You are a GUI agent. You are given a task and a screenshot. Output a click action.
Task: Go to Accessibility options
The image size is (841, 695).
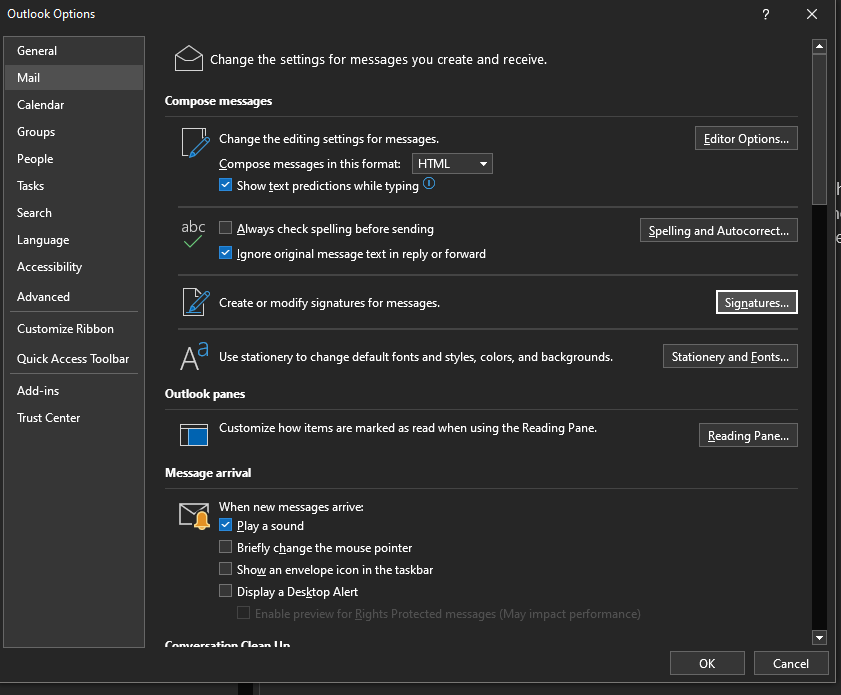click(x=74, y=267)
